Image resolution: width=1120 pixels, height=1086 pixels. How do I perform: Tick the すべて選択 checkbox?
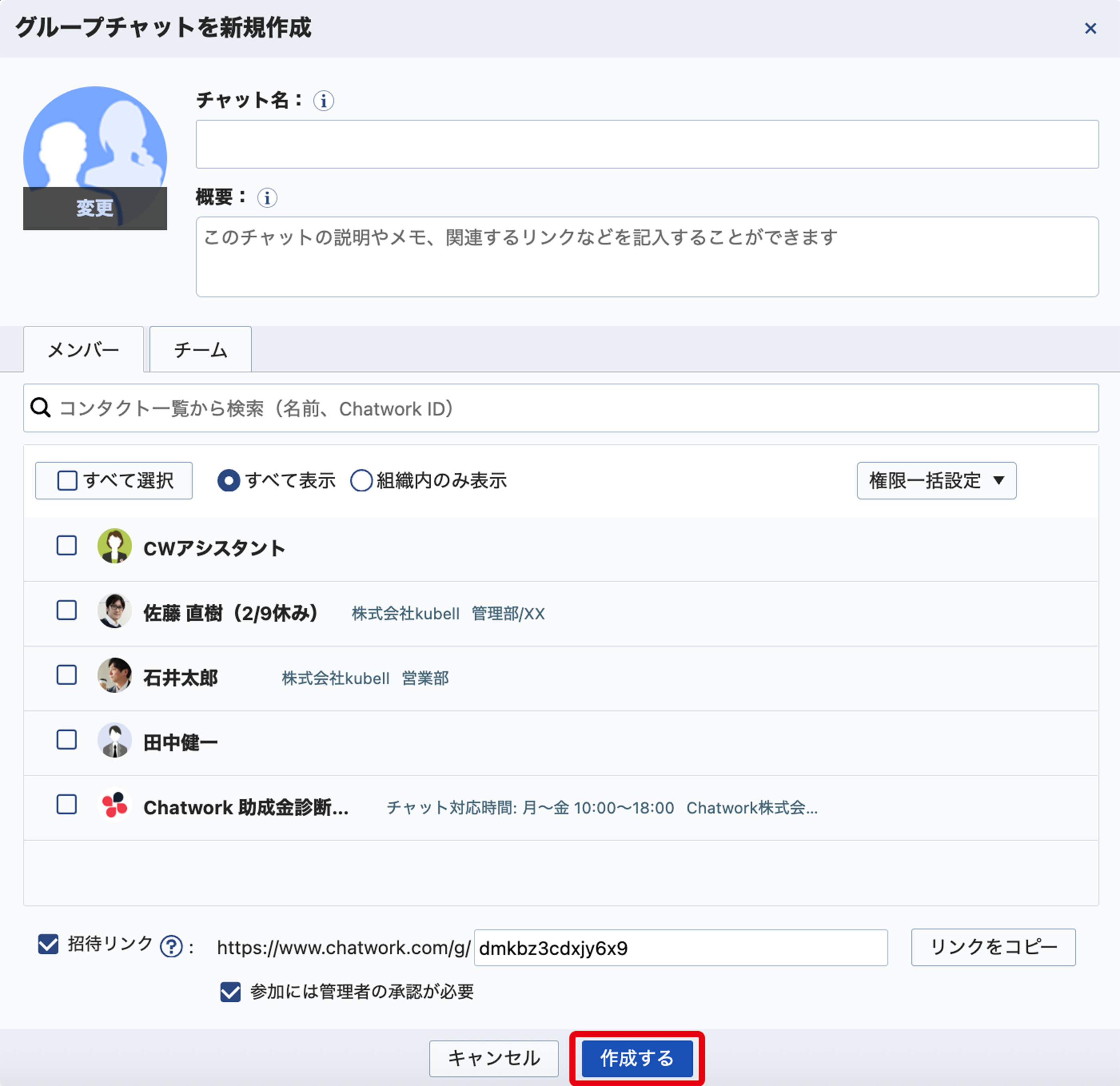67,480
